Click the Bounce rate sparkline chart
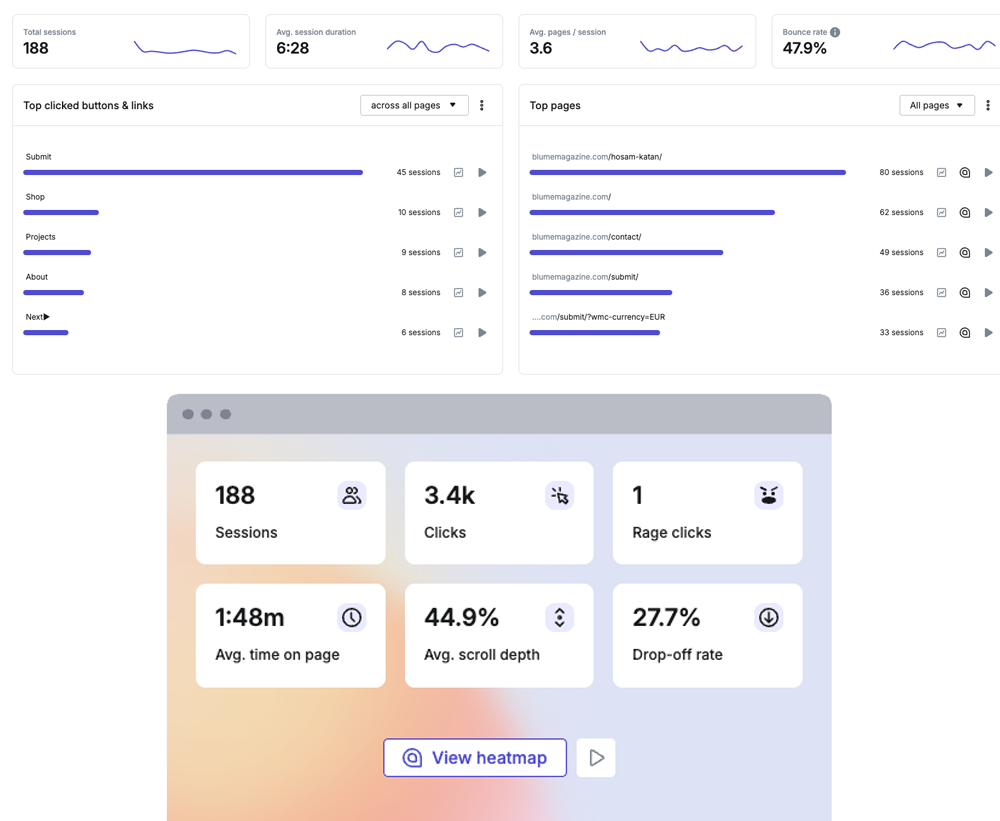 (x=944, y=45)
